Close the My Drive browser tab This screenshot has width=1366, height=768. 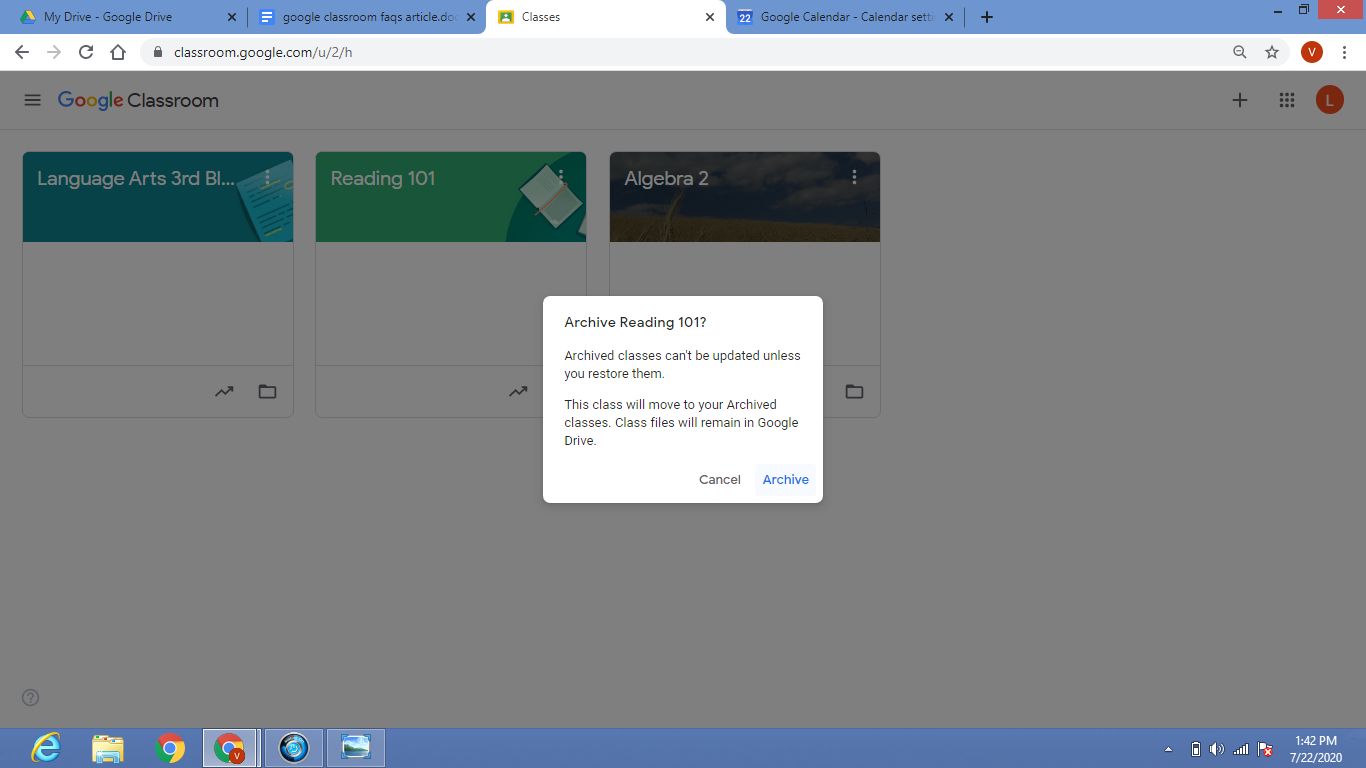(232, 17)
